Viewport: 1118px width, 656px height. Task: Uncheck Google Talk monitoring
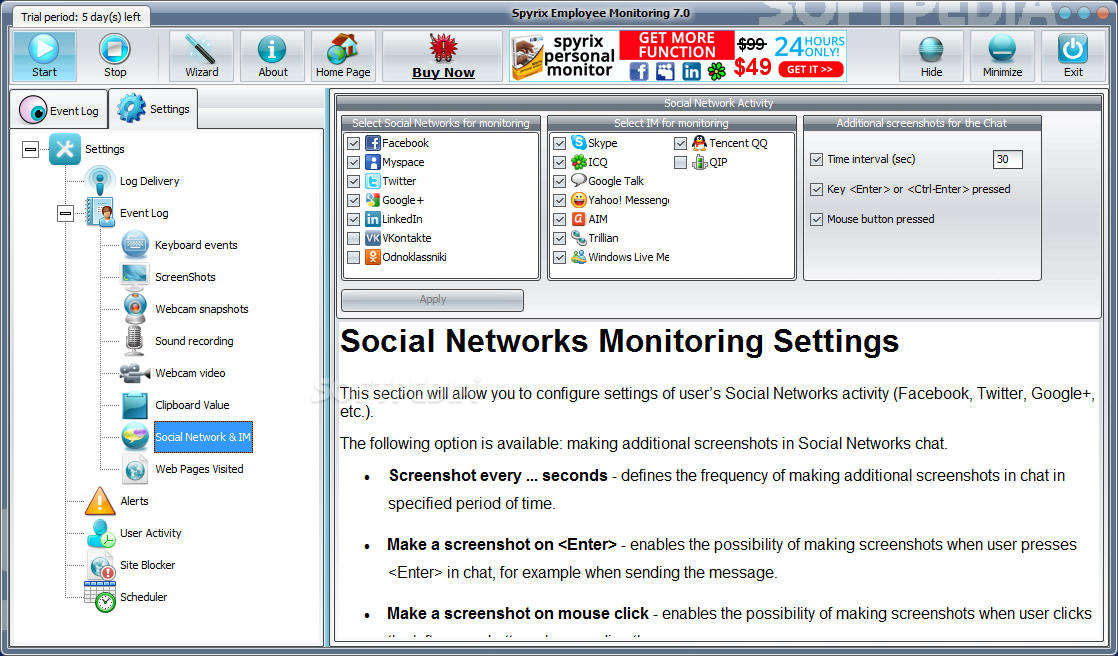pos(560,181)
